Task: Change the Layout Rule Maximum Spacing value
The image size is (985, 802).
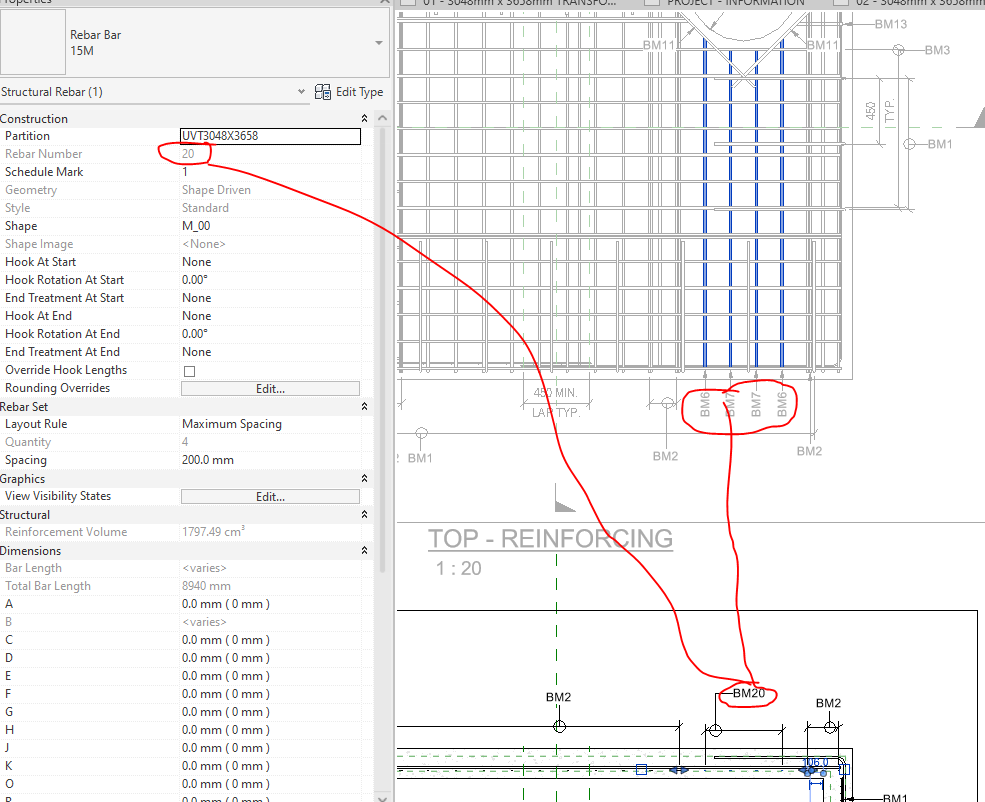Action: pos(270,425)
